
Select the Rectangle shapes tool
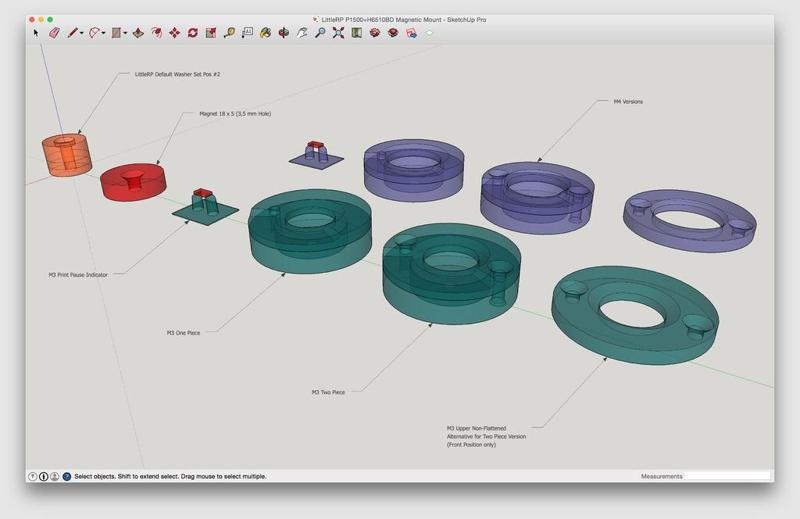(x=116, y=33)
